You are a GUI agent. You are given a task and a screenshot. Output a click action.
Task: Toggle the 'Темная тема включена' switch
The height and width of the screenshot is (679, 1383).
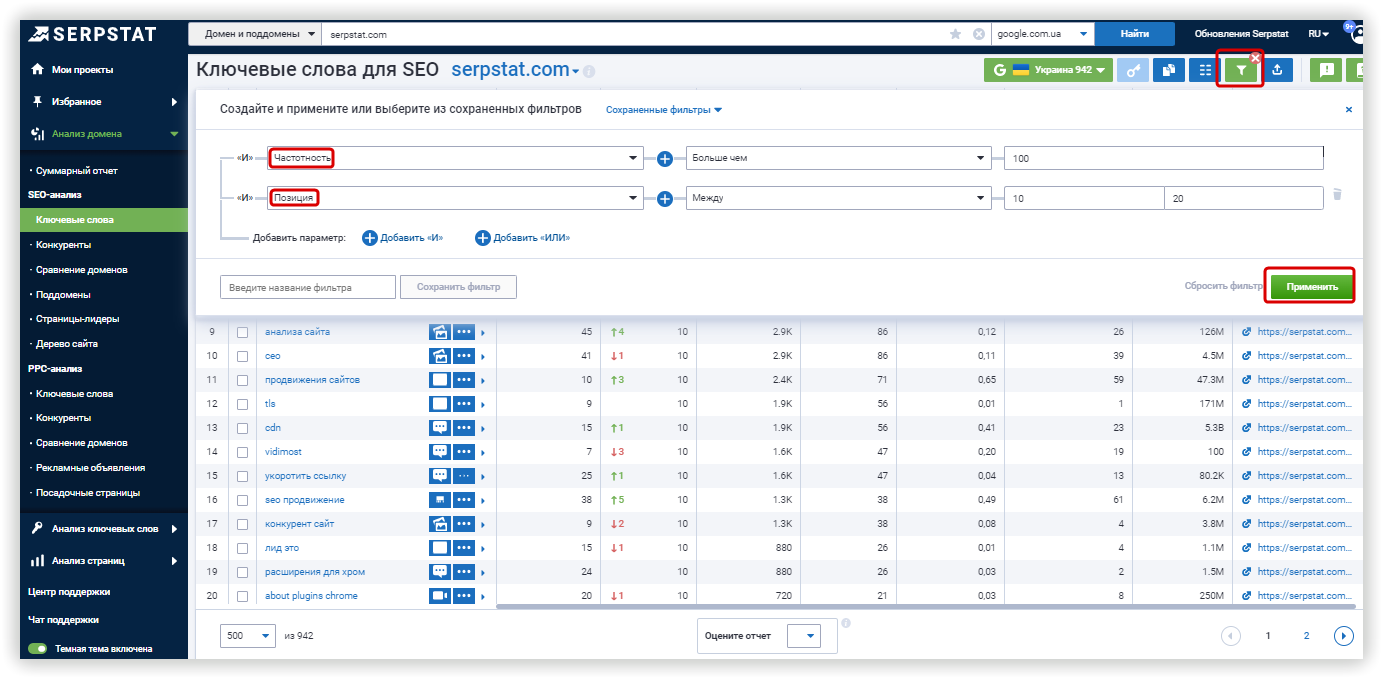[x=38, y=649]
